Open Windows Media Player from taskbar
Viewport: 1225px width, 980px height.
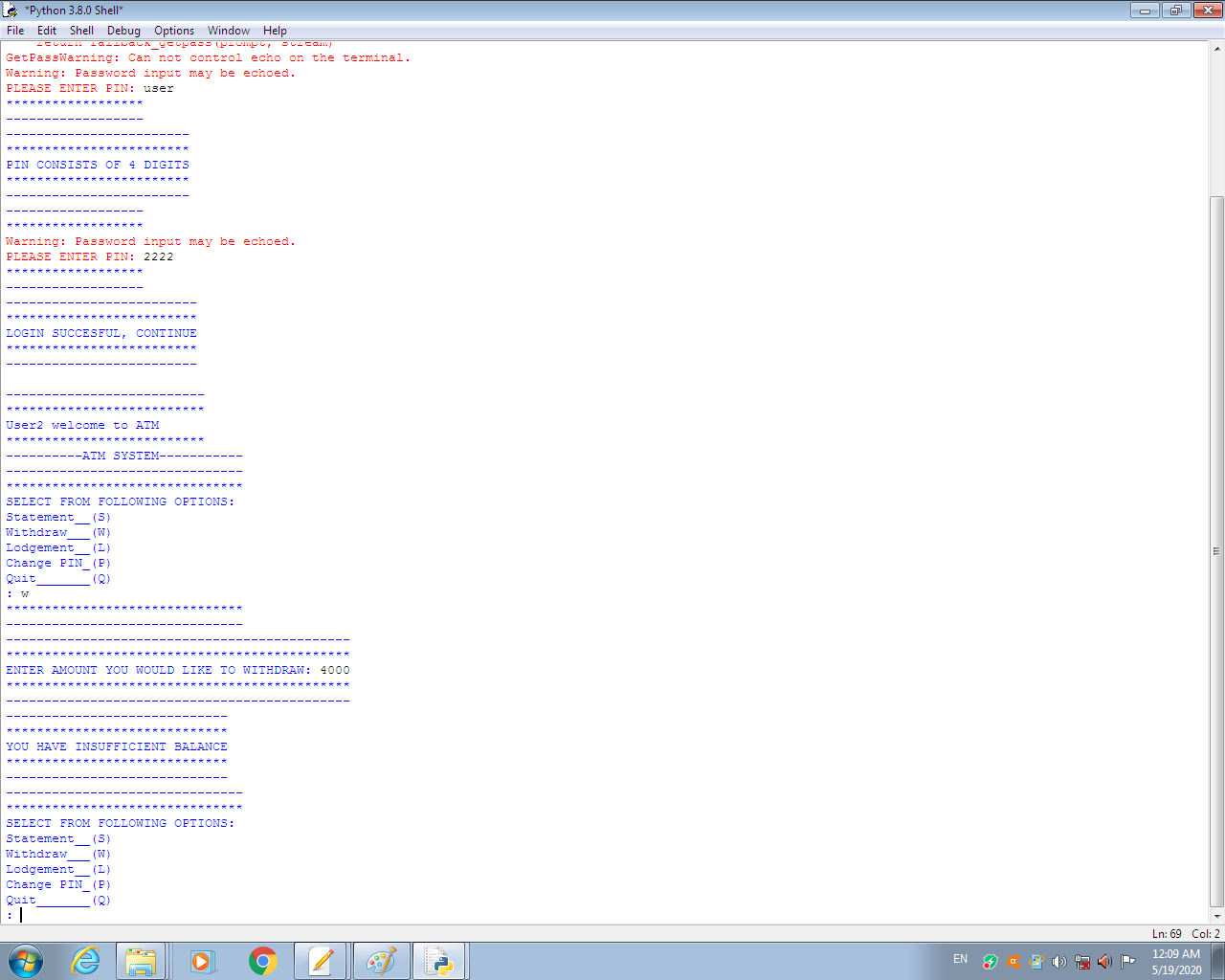(x=202, y=961)
